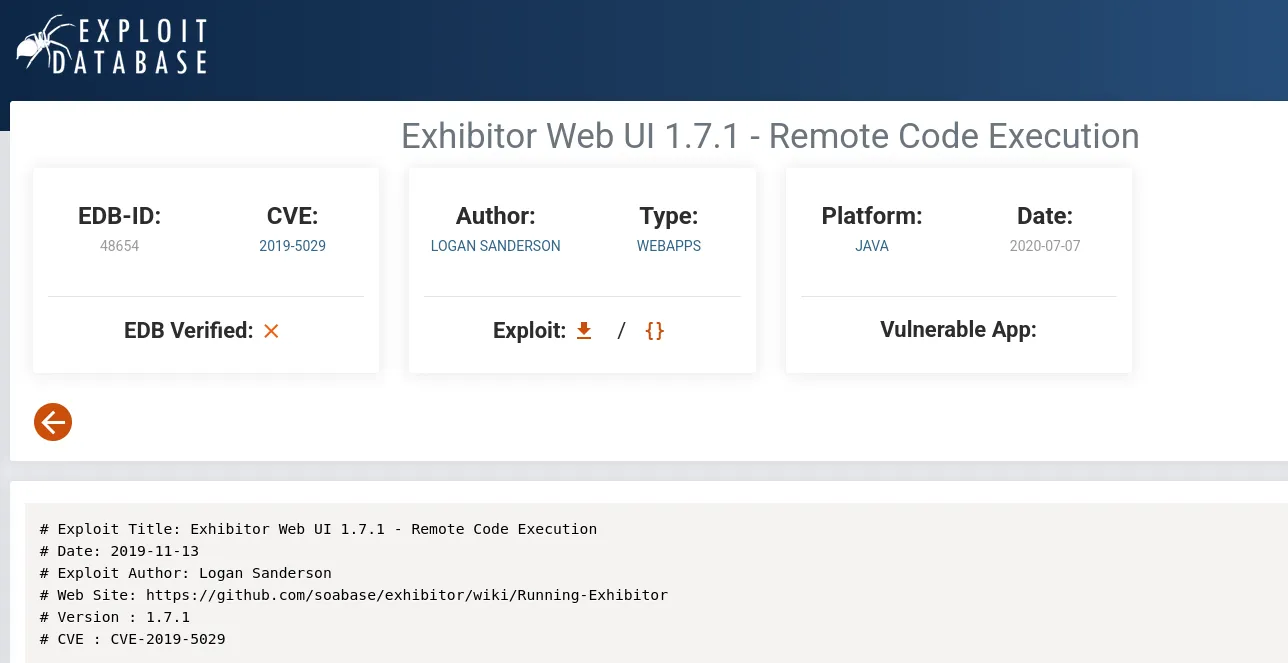Viewport: 1288px width, 663px height.
Task: Click the Exhibitor Web UI page title
Action: click(769, 136)
